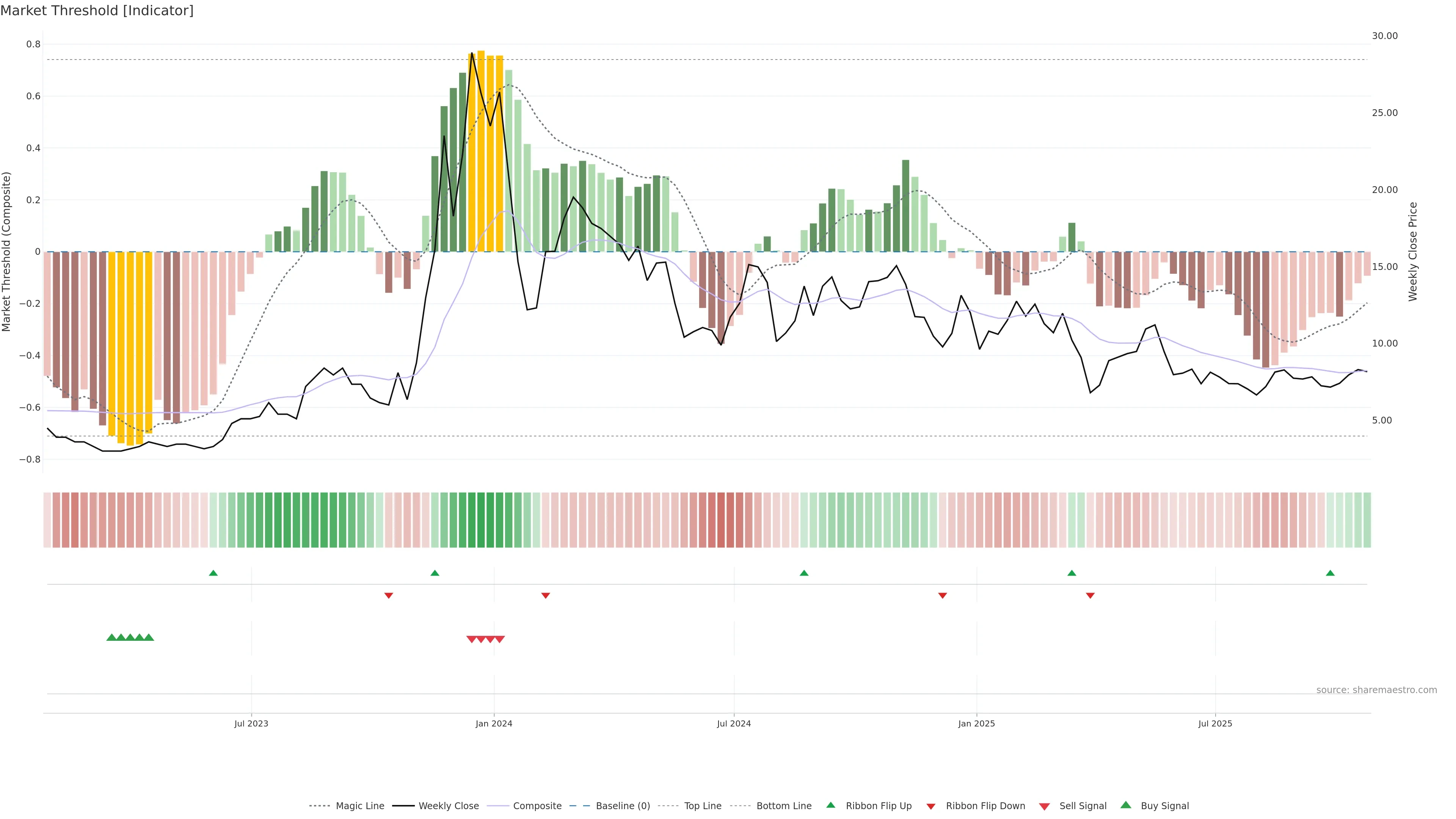The width and height of the screenshot is (1456, 819).
Task: Click Sell Signal legend triangle icon
Action: tap(1044, 806)
